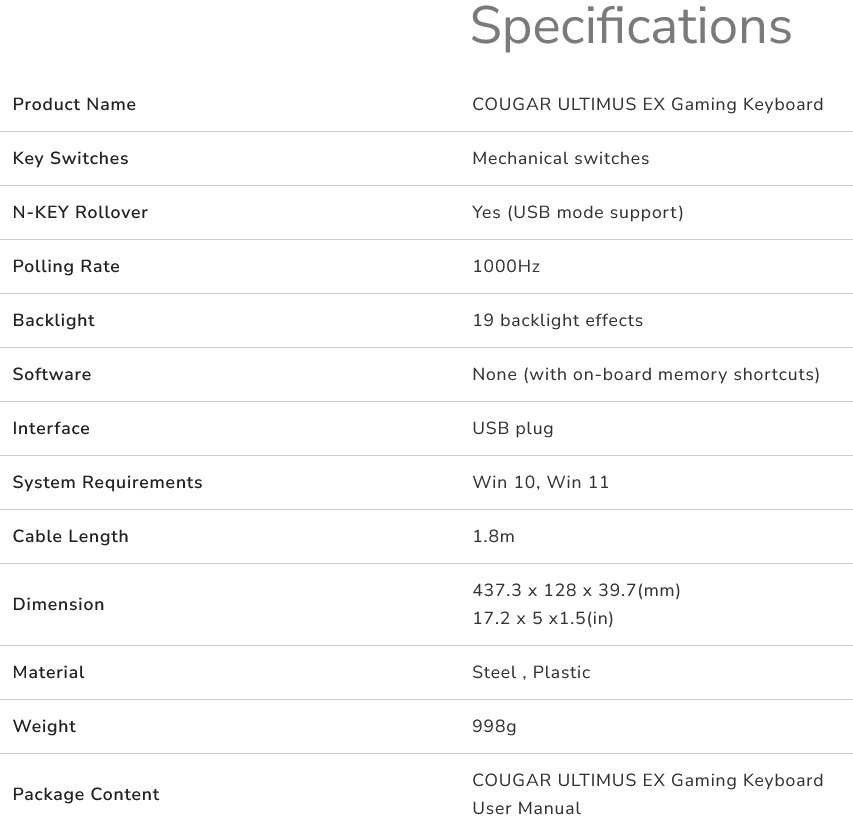This screenshot has width=853, height=827.
Task: Select the 1.8m cable length value
Action: [493, 536]
